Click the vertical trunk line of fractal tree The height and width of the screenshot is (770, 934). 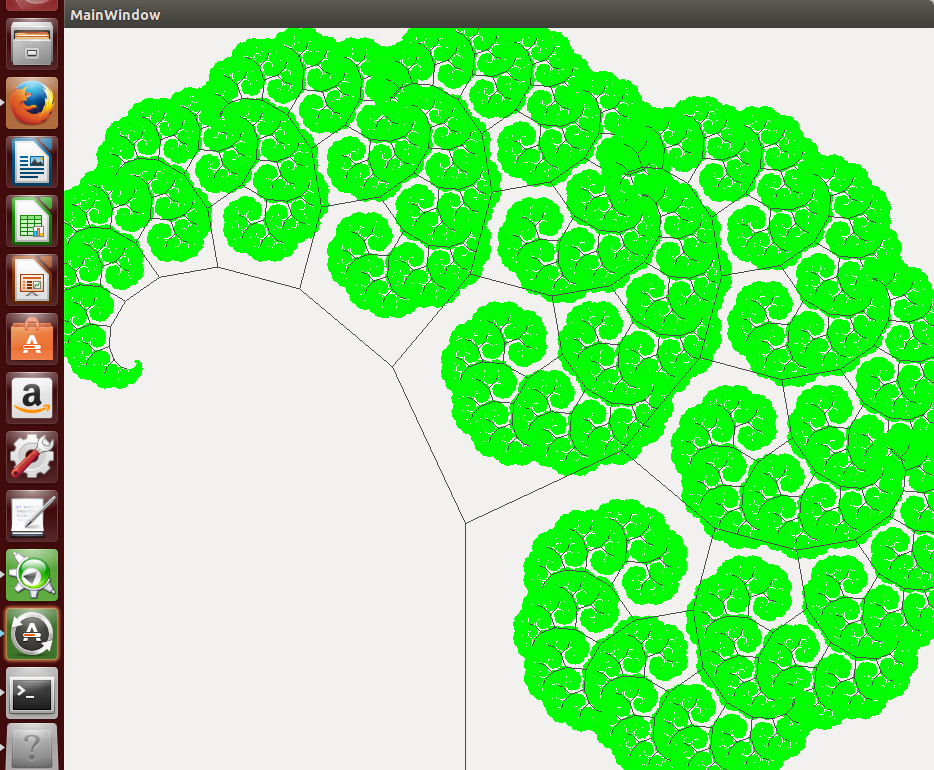[465, 650]
